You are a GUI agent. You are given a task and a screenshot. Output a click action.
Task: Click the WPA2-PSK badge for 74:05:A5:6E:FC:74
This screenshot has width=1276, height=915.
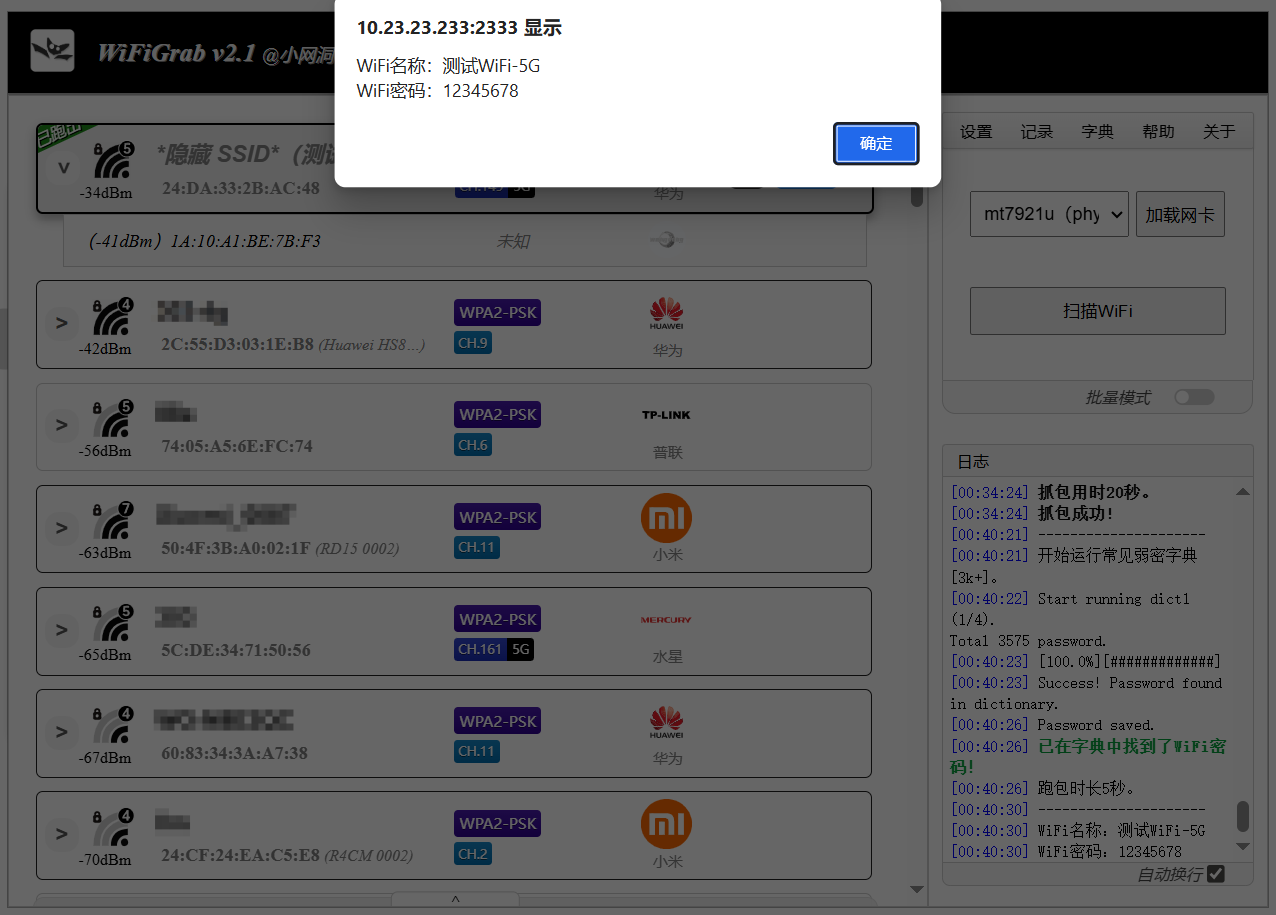point(497,415)
